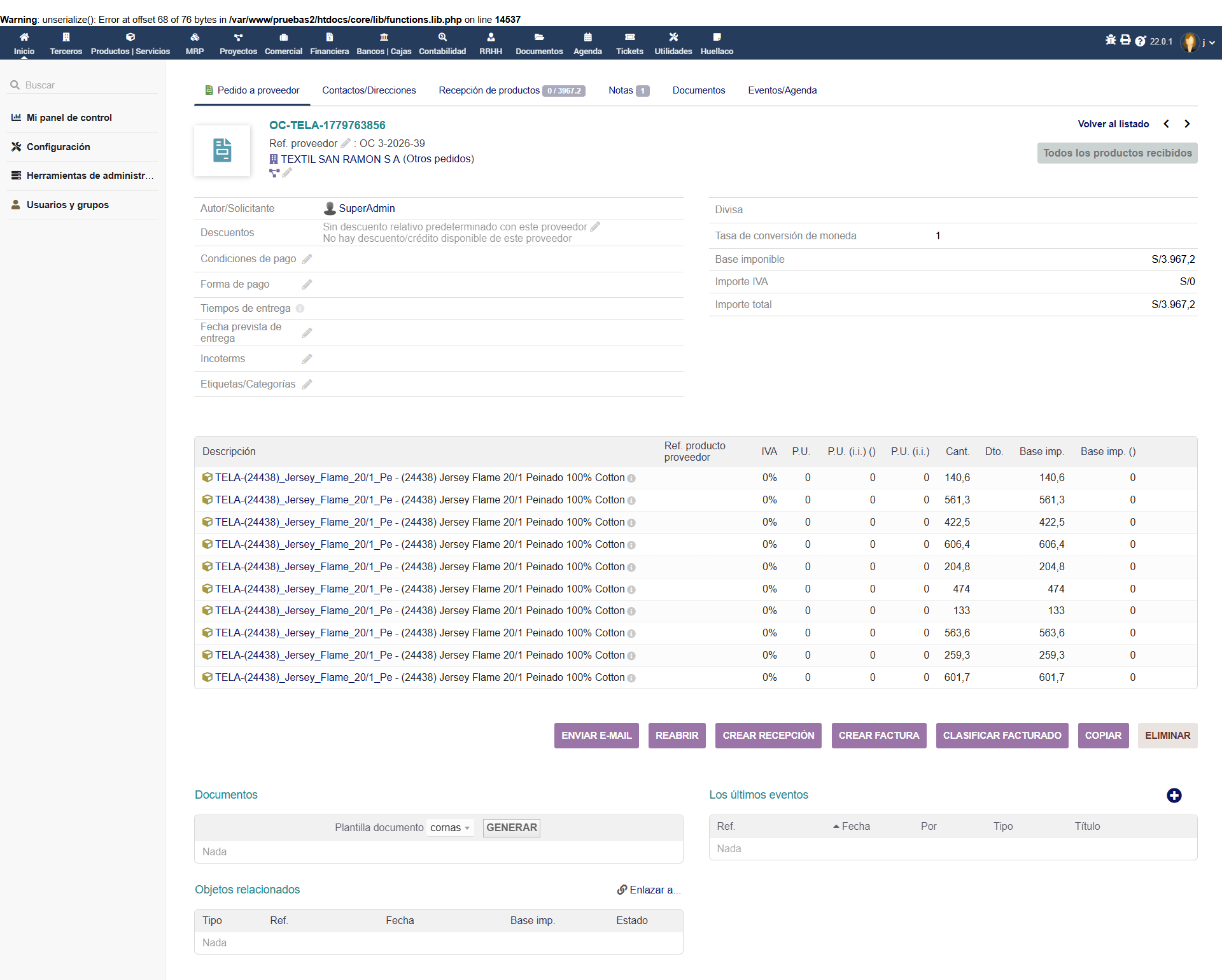
Task: Switch to Recepción de productos tab
Action: [x=512, y=90]
